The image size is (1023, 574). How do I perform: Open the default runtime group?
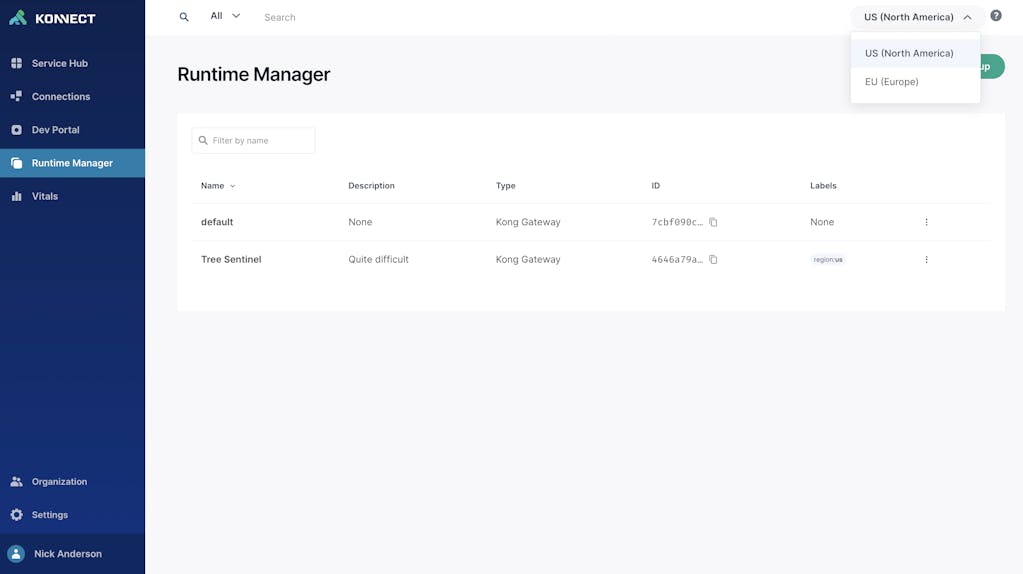click(217, 222)
